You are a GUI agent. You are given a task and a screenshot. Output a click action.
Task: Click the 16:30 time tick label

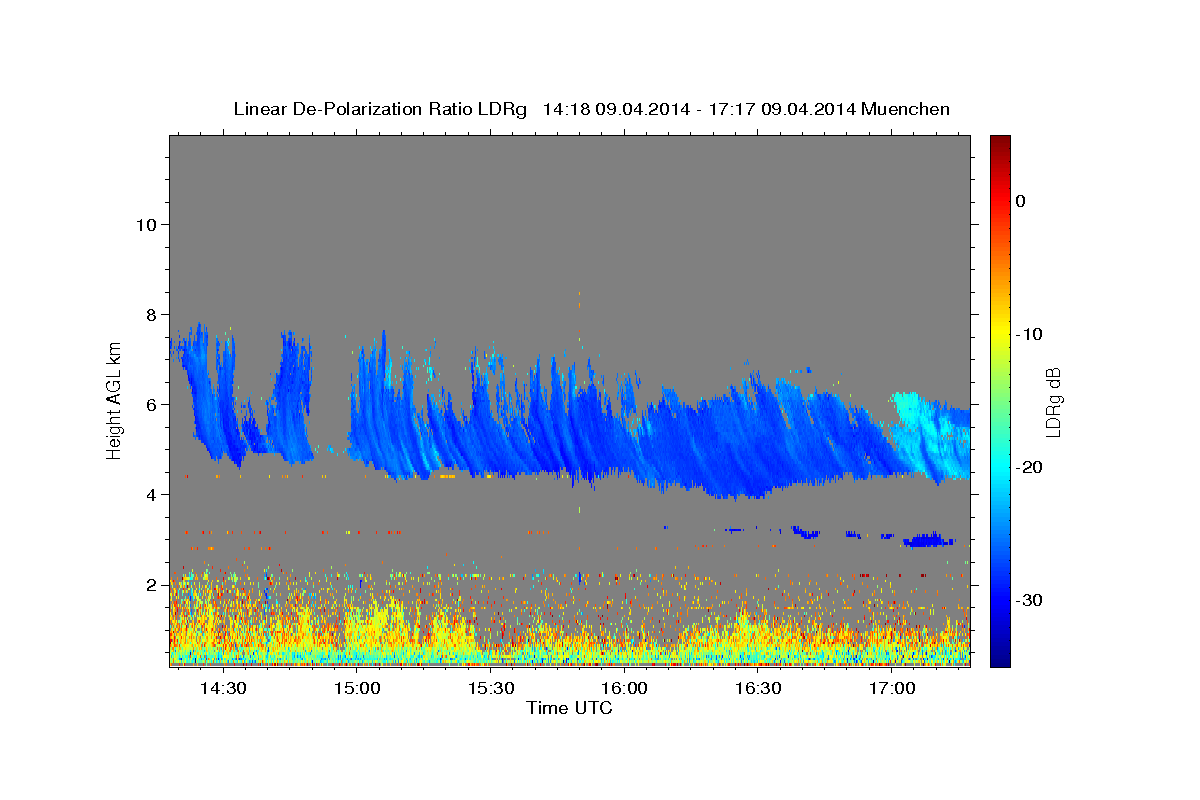[x=759, y=689]
